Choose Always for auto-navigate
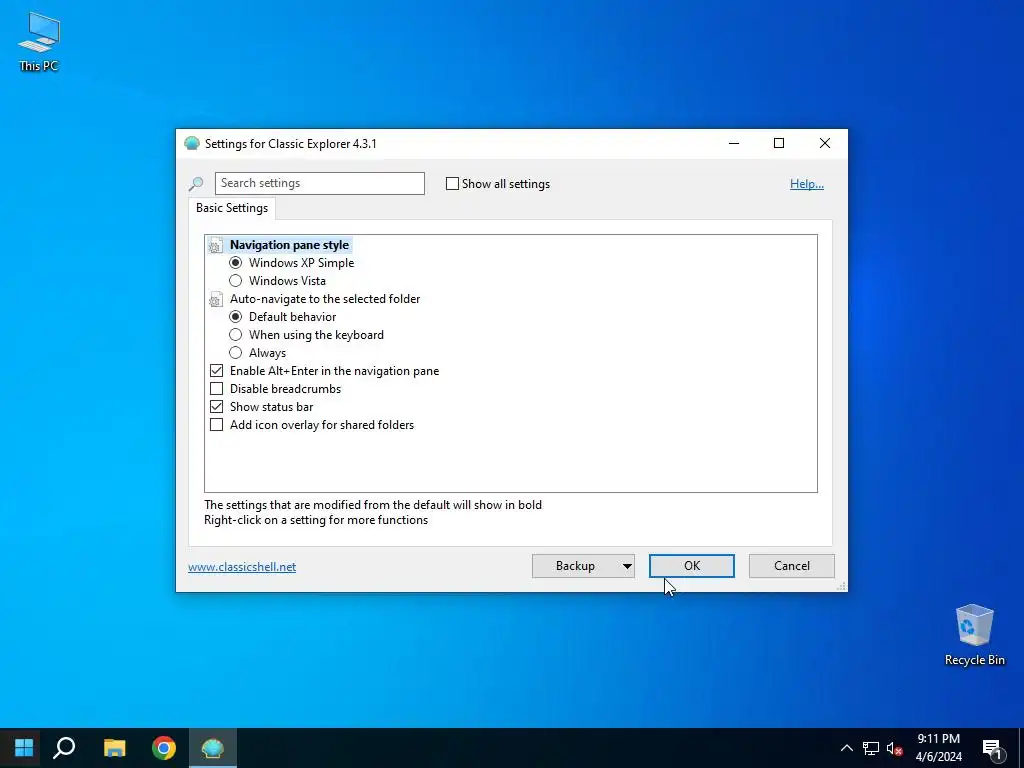The width and height of the screenshot is (1024, 768). [x=236, y=353]
